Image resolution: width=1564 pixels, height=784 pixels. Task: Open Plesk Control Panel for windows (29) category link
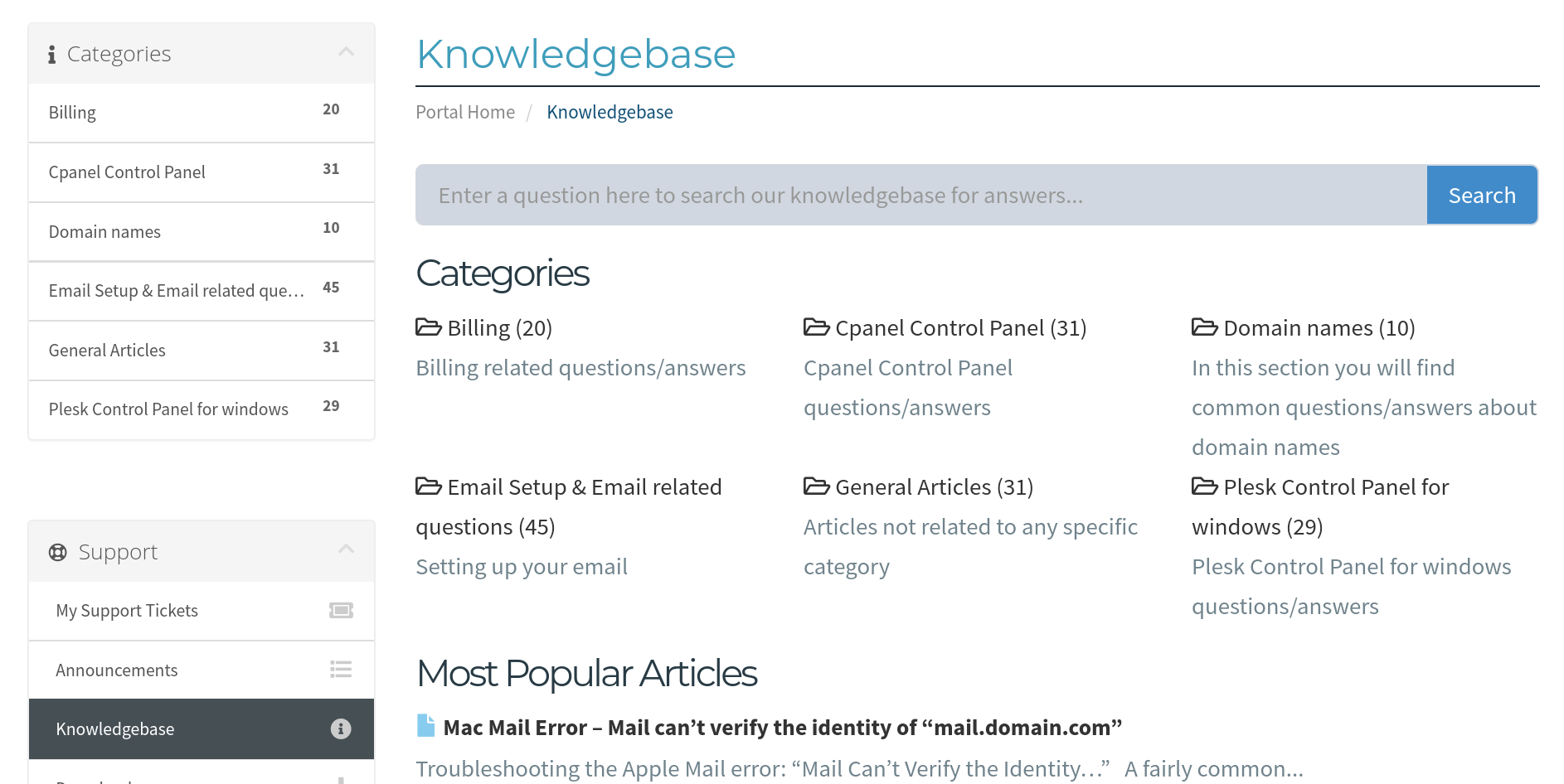1320,506
